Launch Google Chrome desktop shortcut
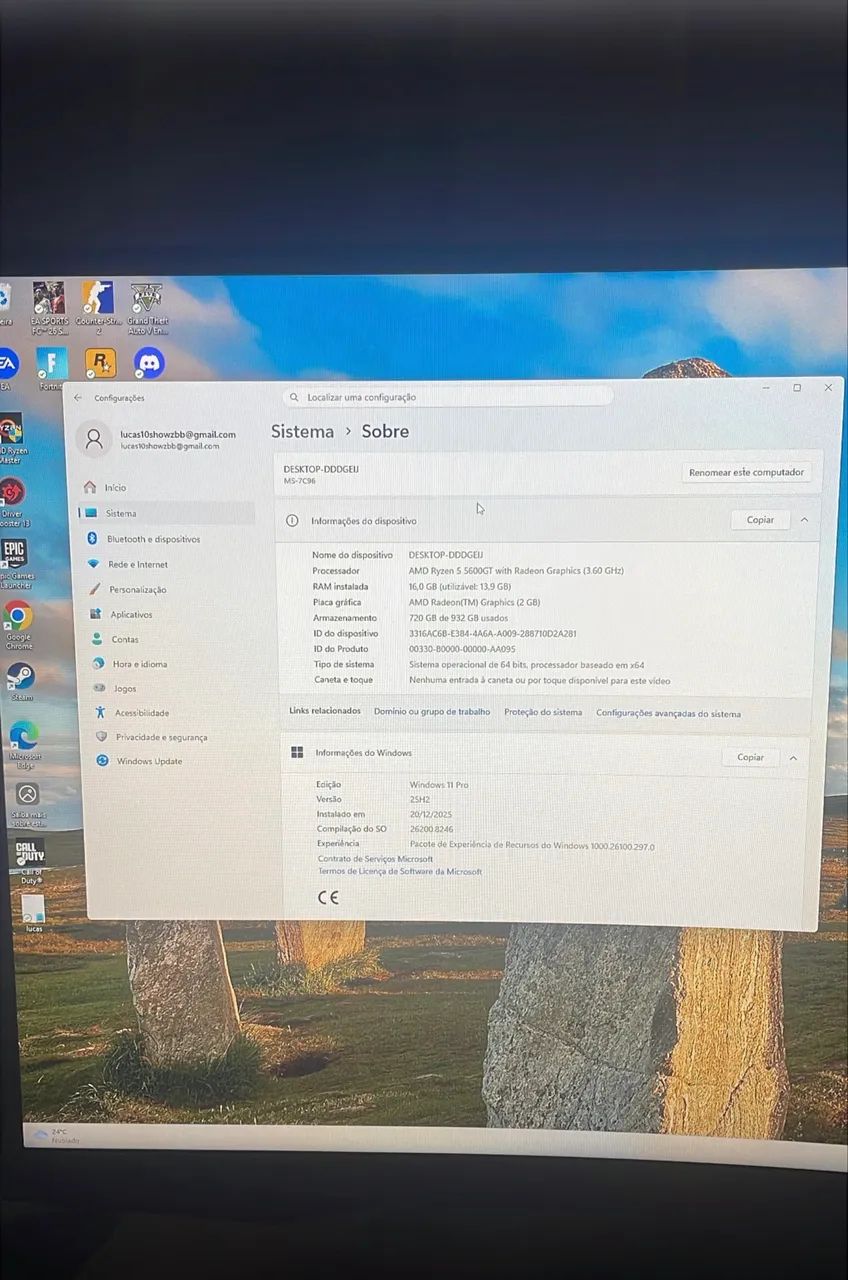The image size is (848, 1280). click(18, 626)
